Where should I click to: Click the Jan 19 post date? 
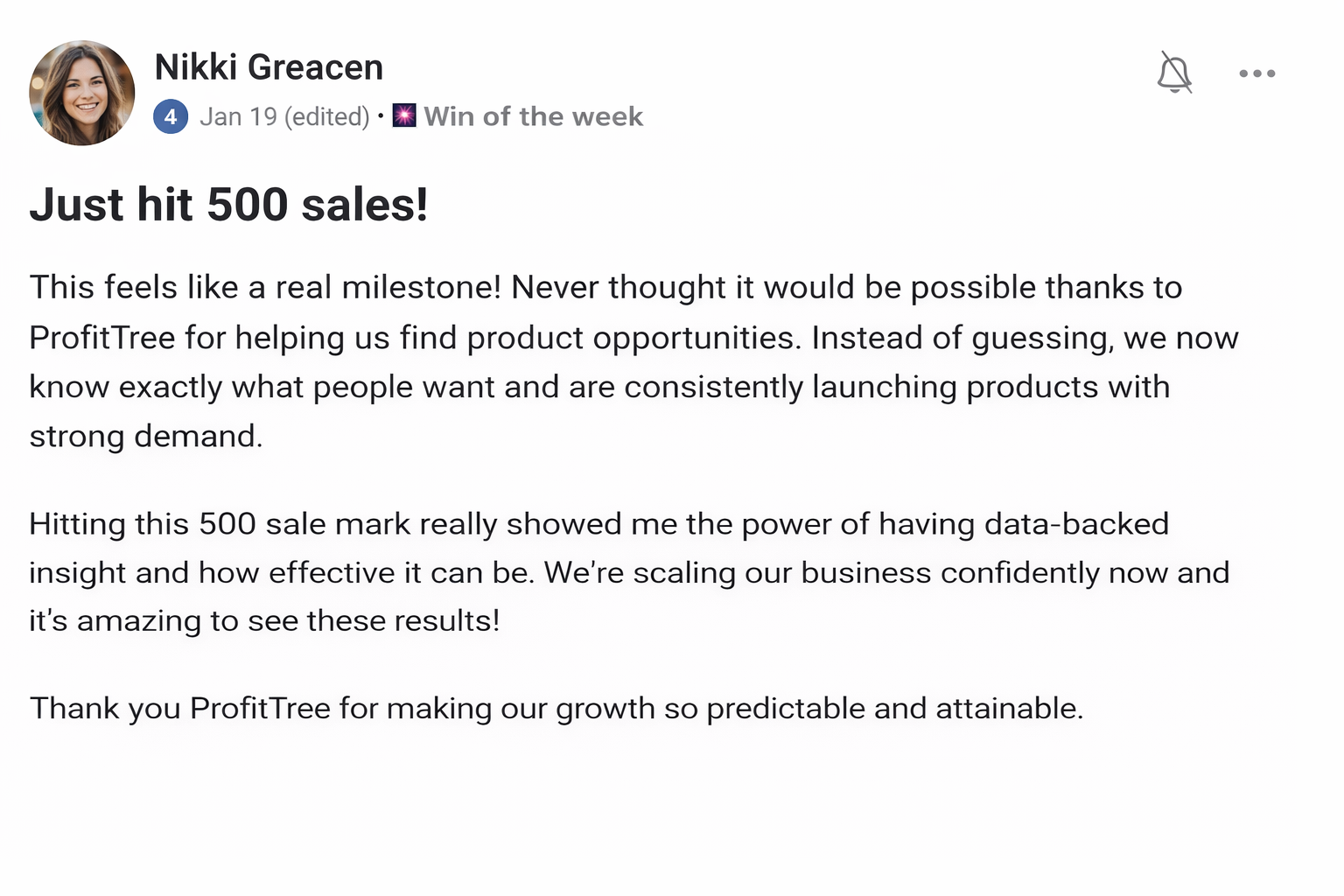point(238,116)
